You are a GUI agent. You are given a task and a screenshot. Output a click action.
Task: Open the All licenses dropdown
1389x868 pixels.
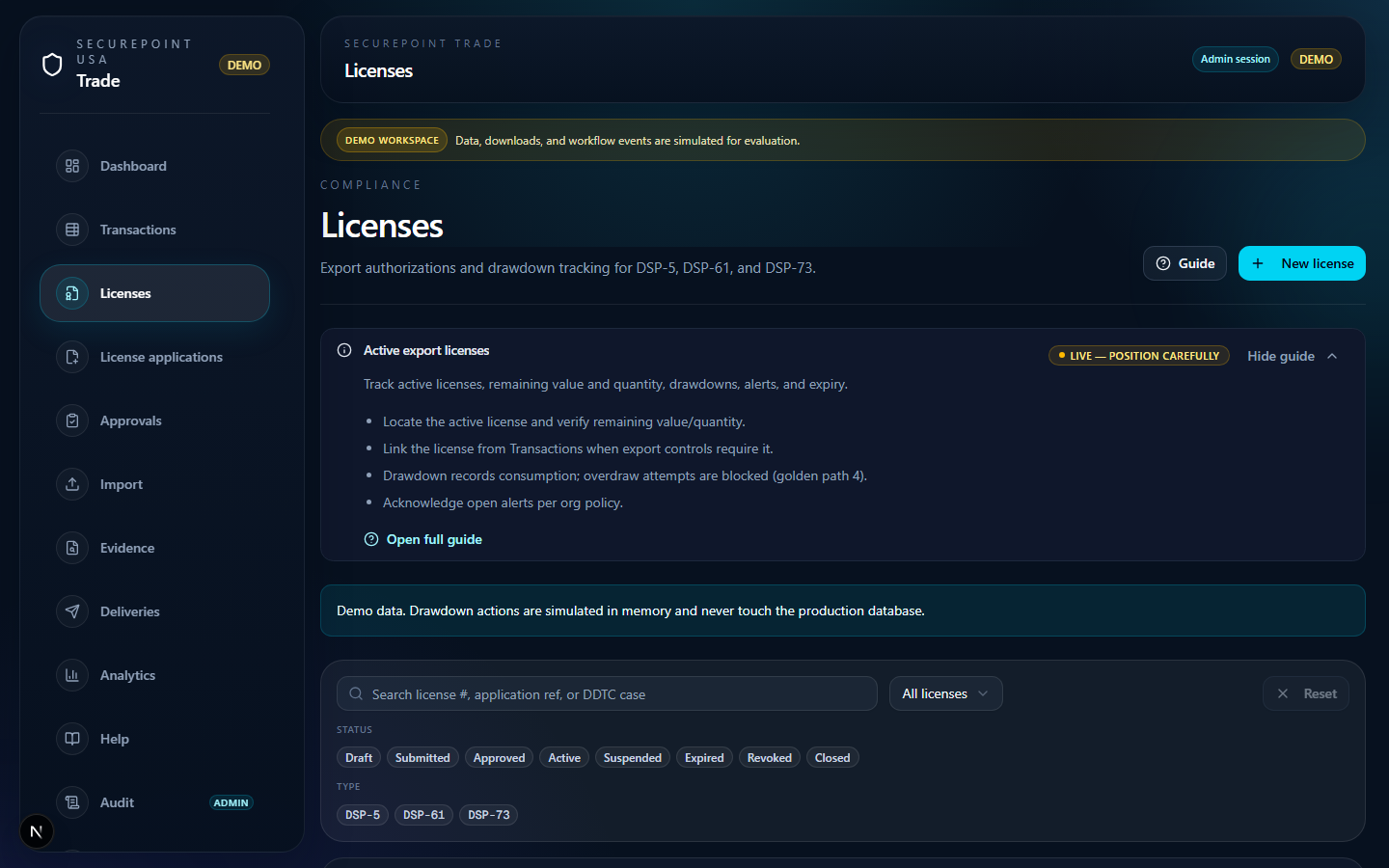click(945, 693)
